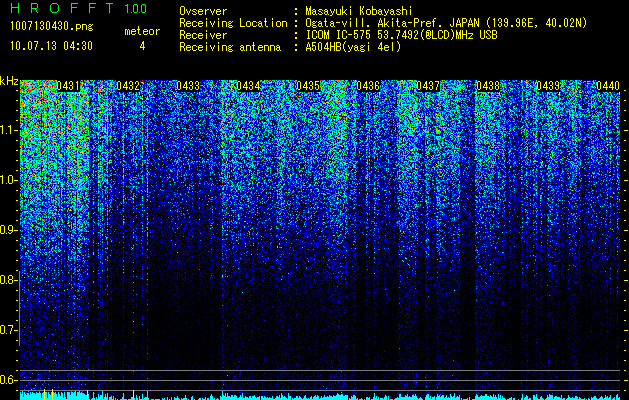Click the Ogata-vill. Akita-Pref. JAPAN location text
The image size is (629, 400).
pyautogui.click(x=445, y=23)
